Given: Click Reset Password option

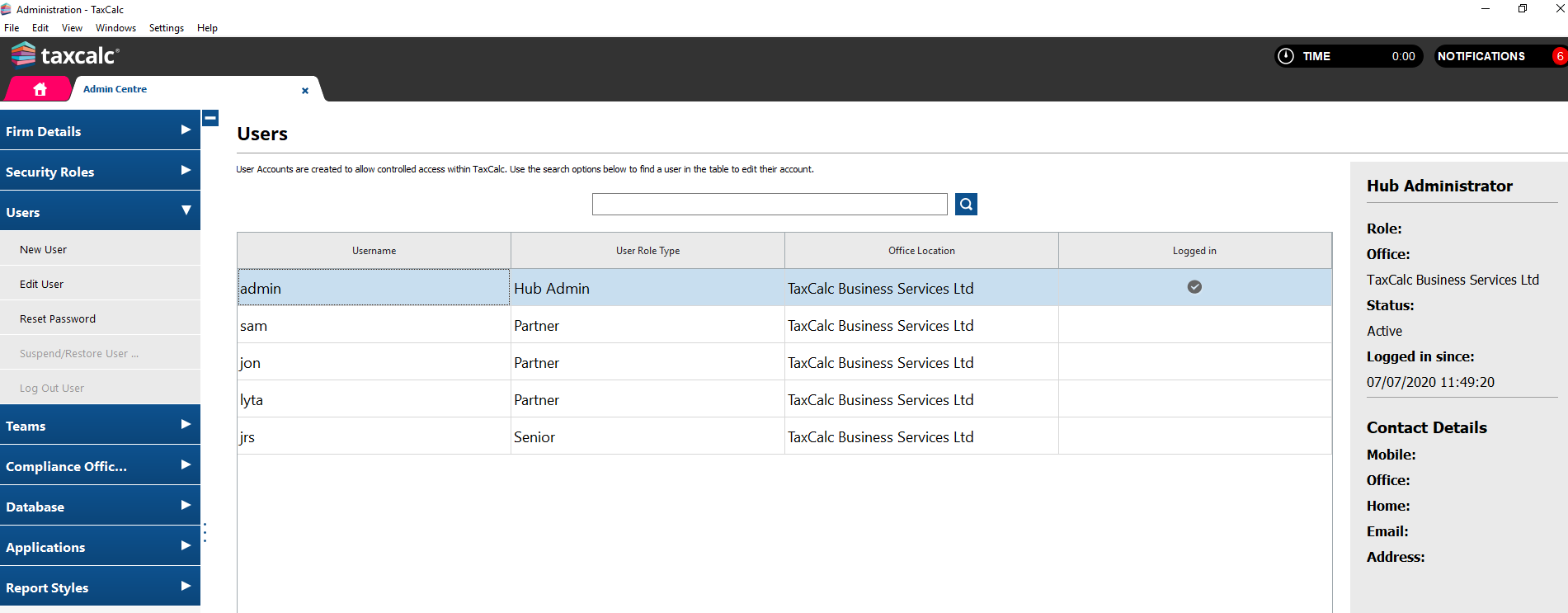Looking at the screenshot, I should [58, 318].
